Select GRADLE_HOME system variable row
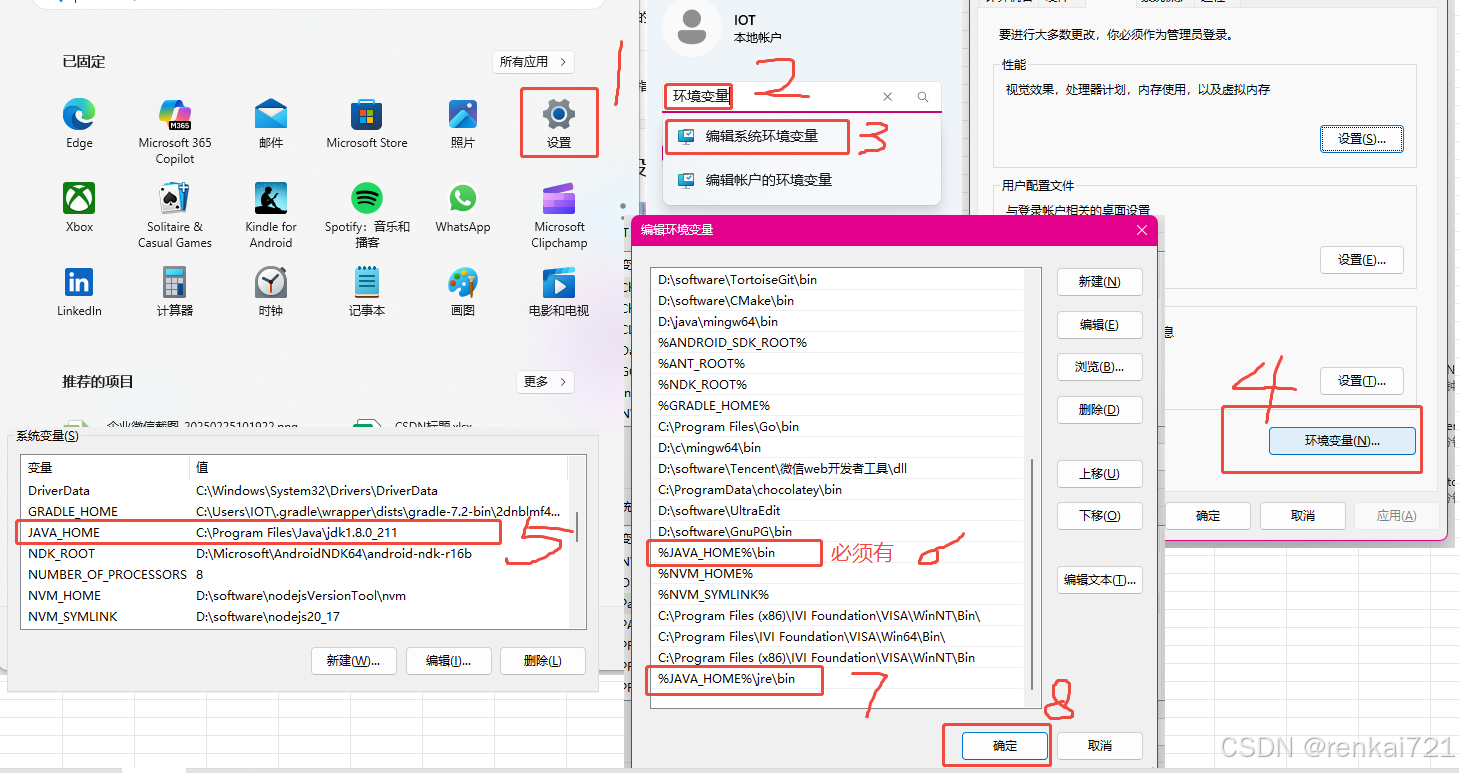This screenshot has width=1459, height=773. (295, 512)
